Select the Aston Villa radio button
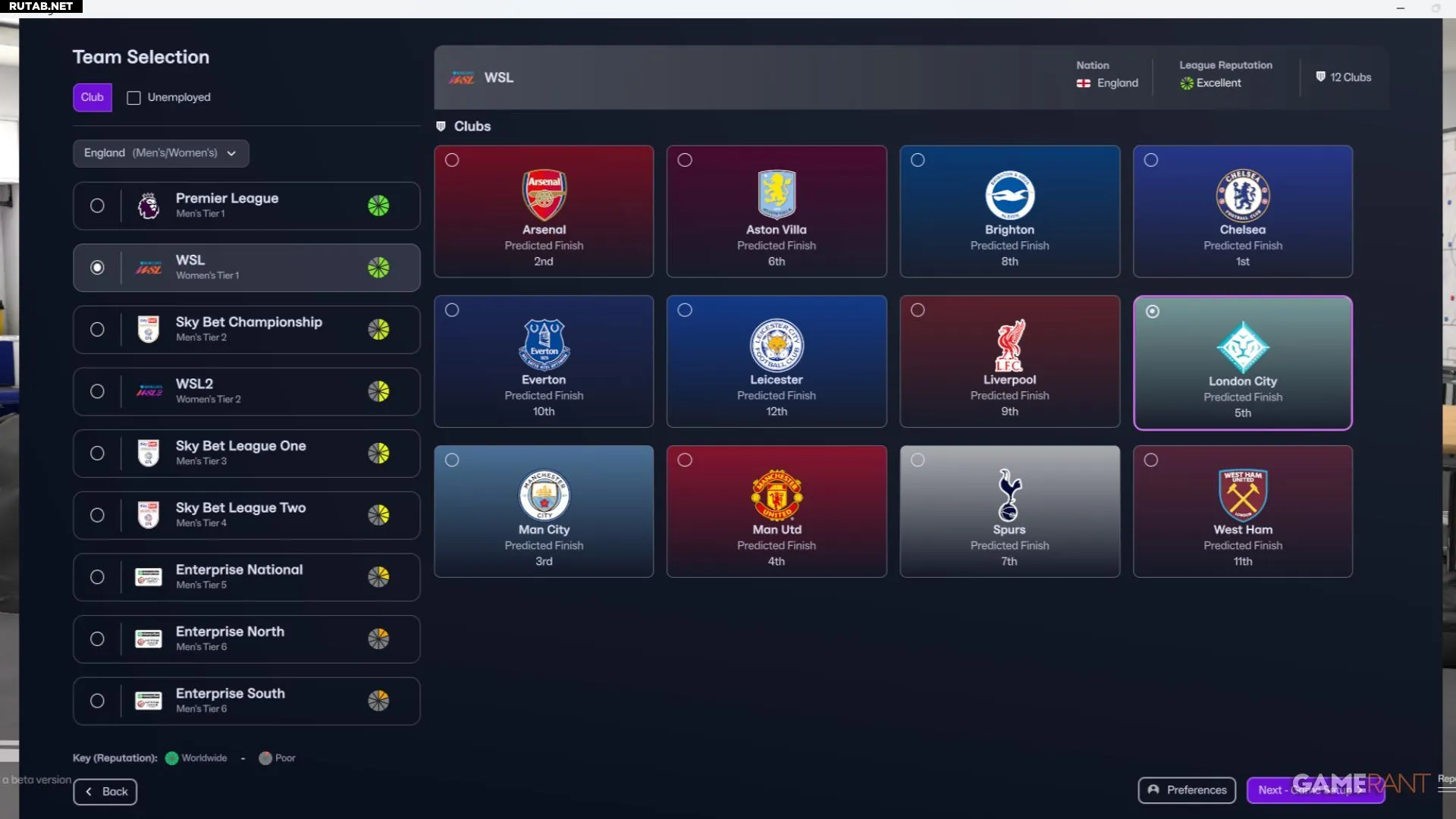The image size is (1456, 819). pos(685,160)
